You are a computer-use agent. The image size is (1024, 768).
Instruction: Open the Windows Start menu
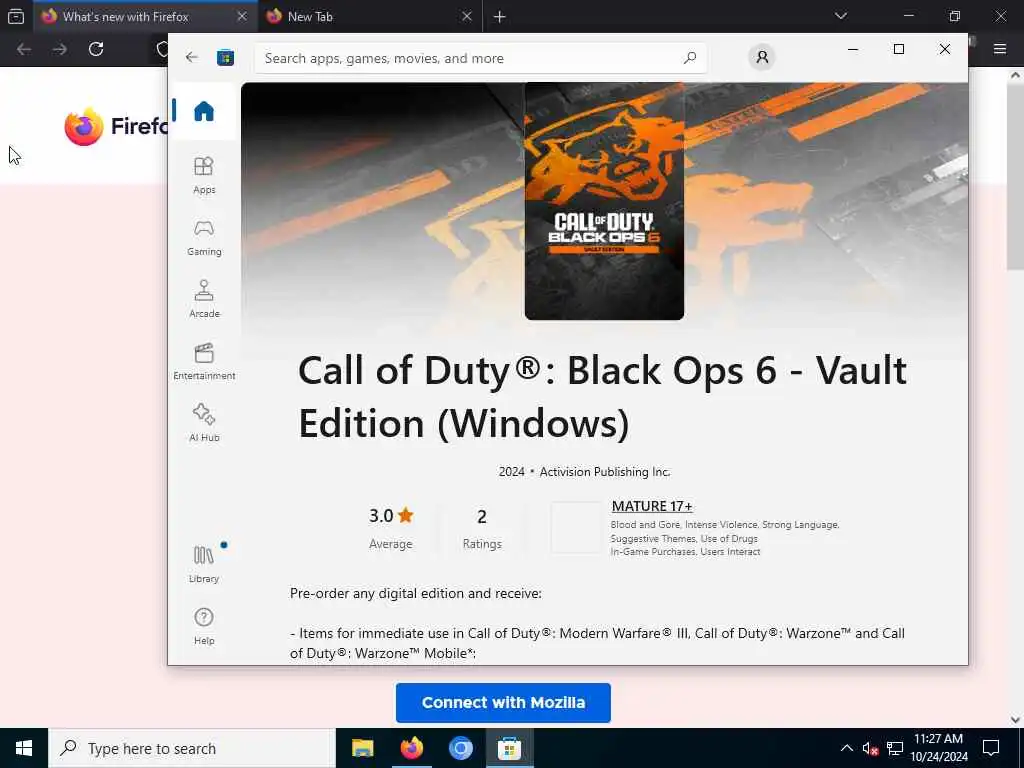pyautogui.click(x=24, y=748)
